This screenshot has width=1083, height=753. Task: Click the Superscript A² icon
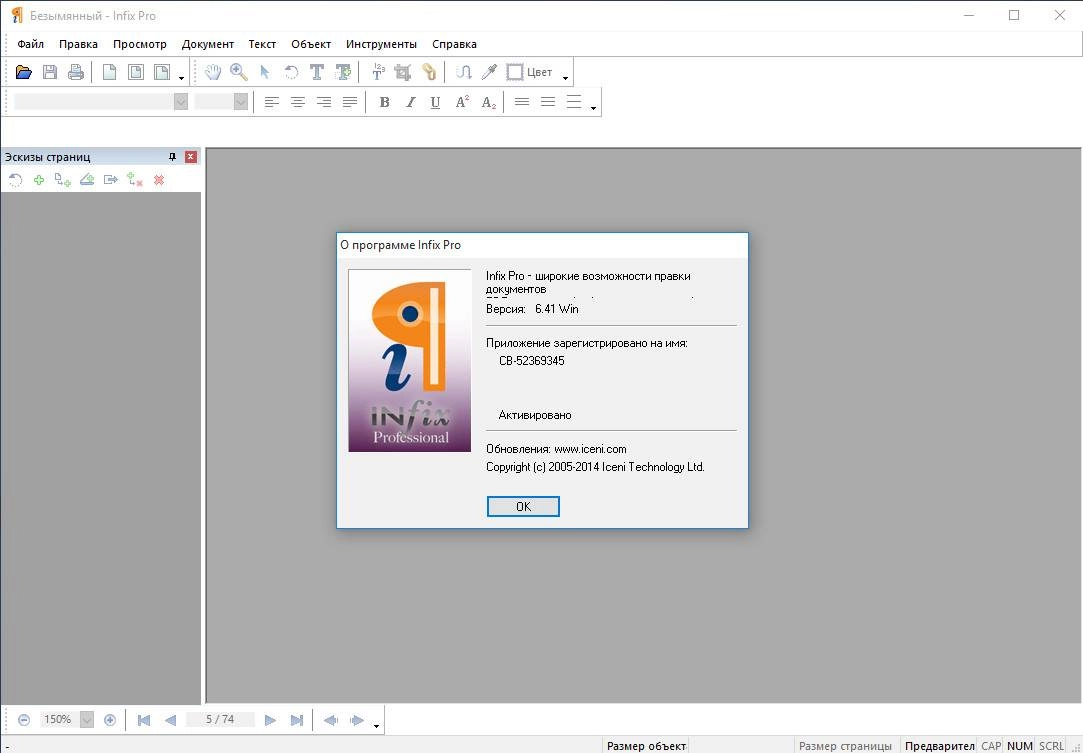tap(462, 102)
